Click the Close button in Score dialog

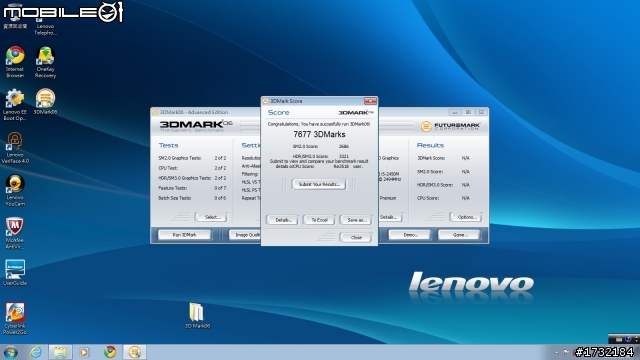click(356, 238)
